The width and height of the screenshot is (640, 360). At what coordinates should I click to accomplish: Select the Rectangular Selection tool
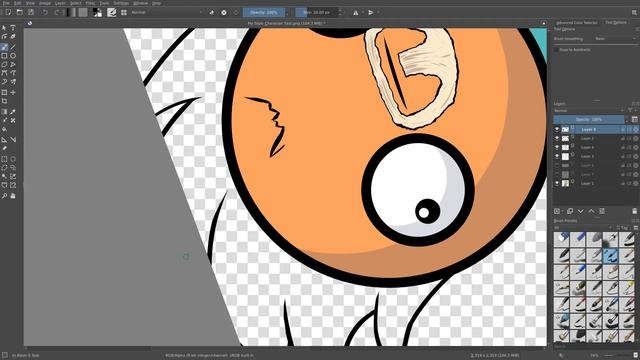4,159
